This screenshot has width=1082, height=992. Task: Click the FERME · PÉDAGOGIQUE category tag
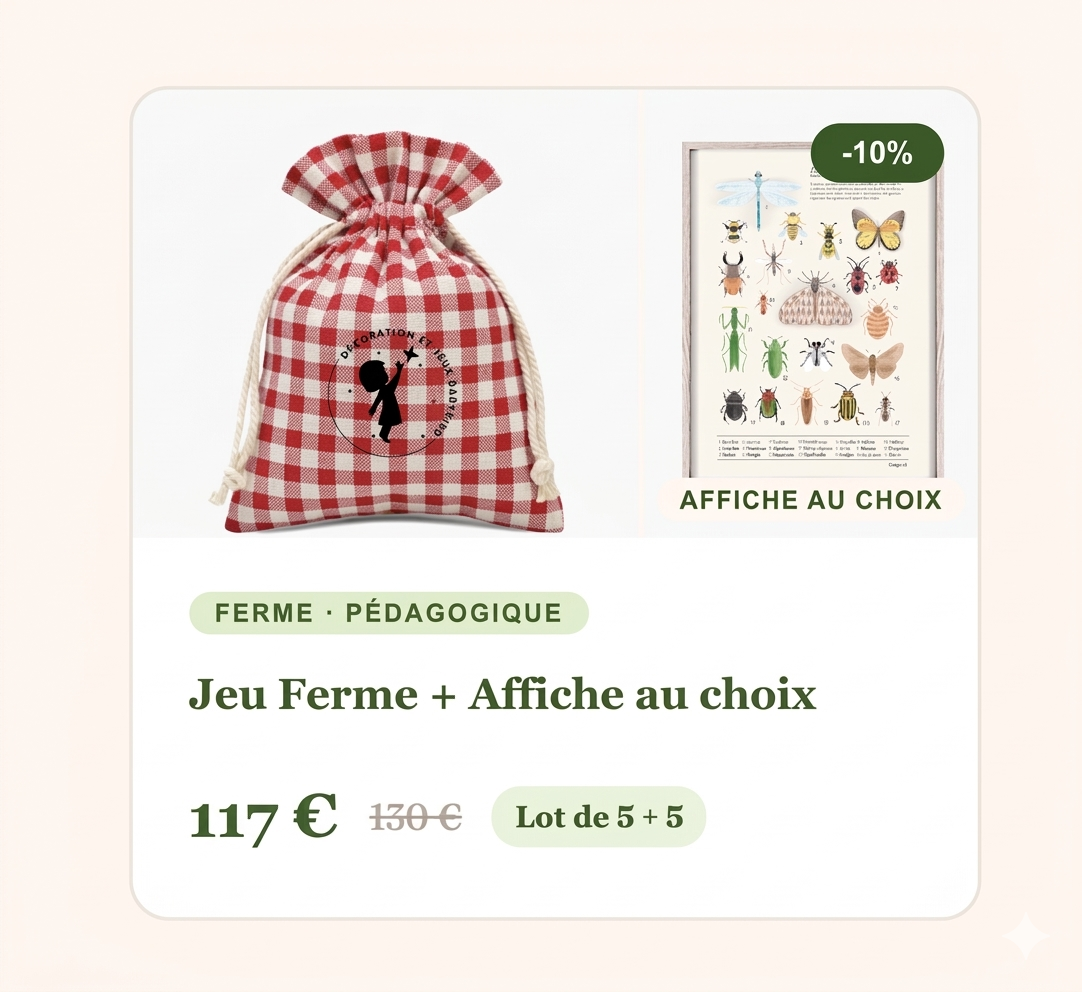389,613
